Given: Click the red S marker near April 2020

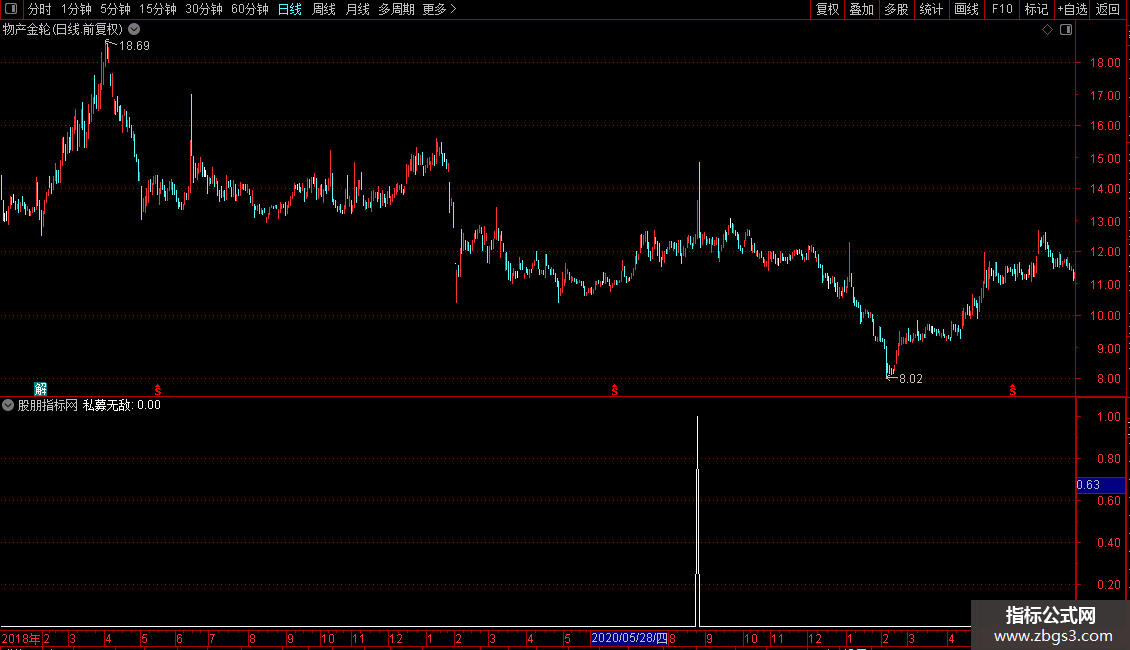Looking at the screenshot, I should click(x=1013, y=390).
